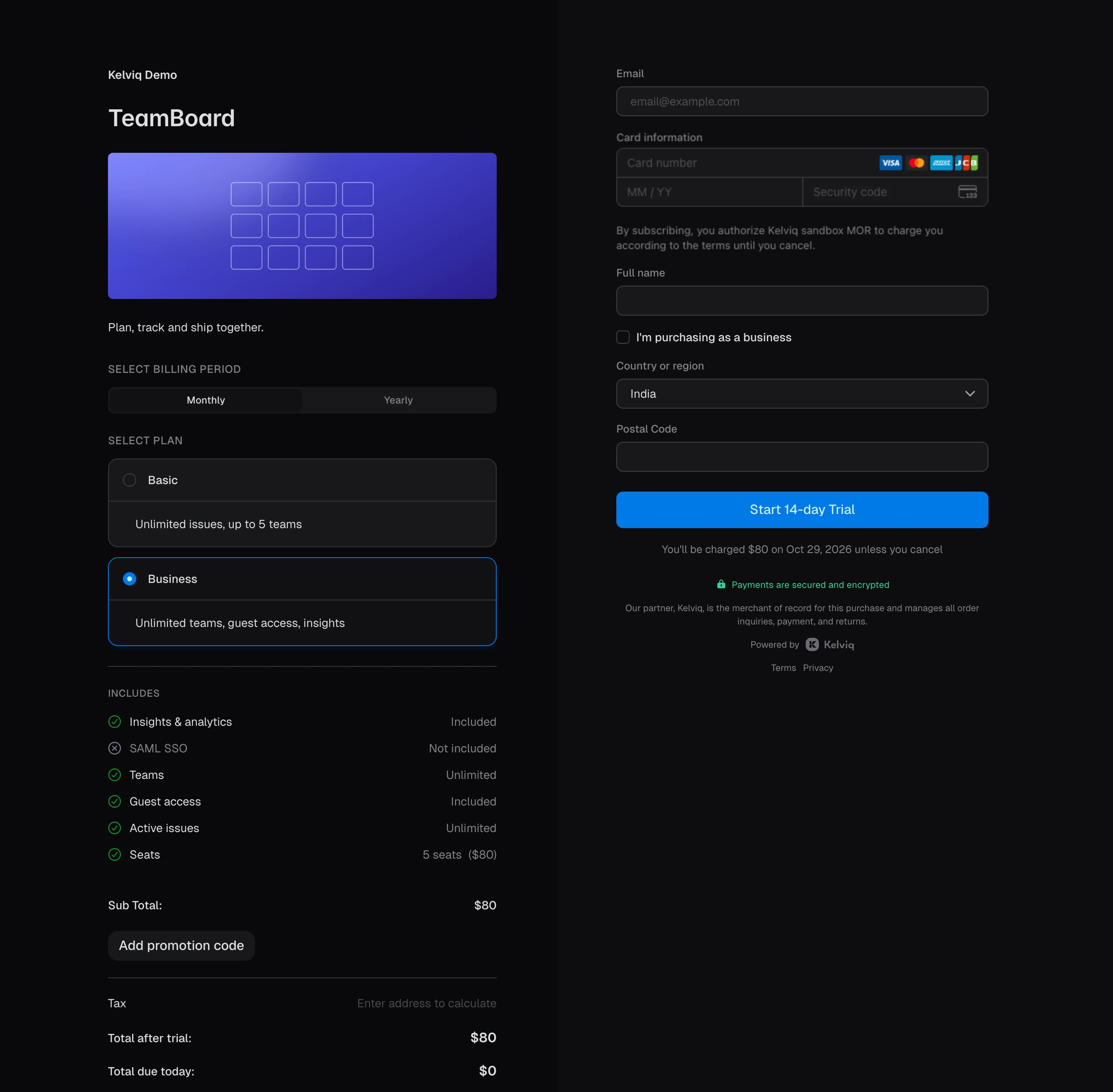Select the Business plan radio button
1113x1092 pixels.
(x=130, y=579)
